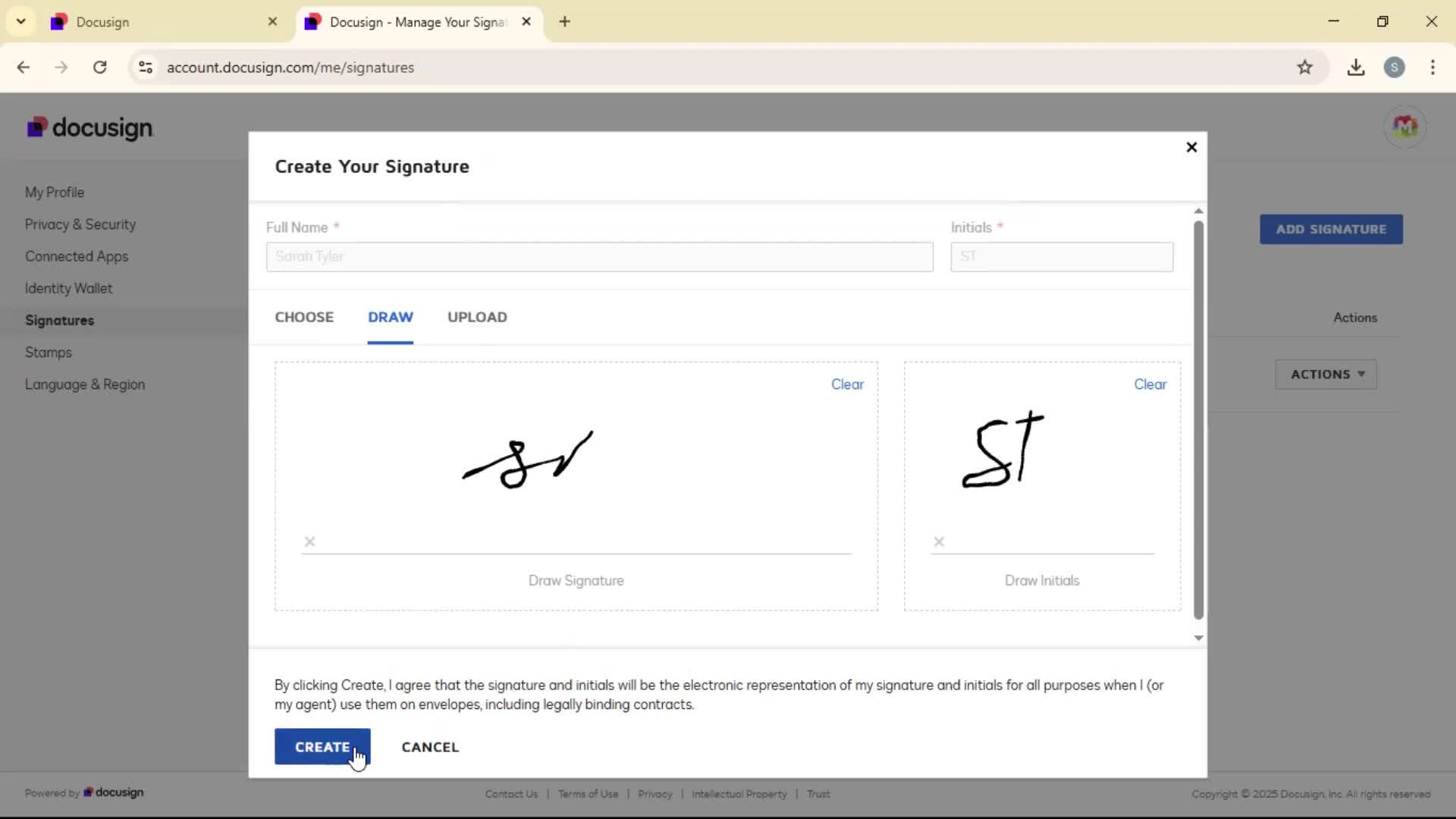Close the Create Your Signature dialog
Image resolution: width=1456 pixels, height=819 pixels.
coord(1191,147)
